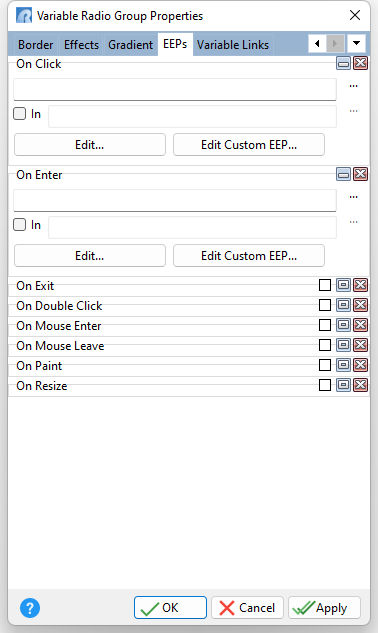Open the Gradient tab
Viewport: 378px width, 633px height.
click(x=130, y=45)
